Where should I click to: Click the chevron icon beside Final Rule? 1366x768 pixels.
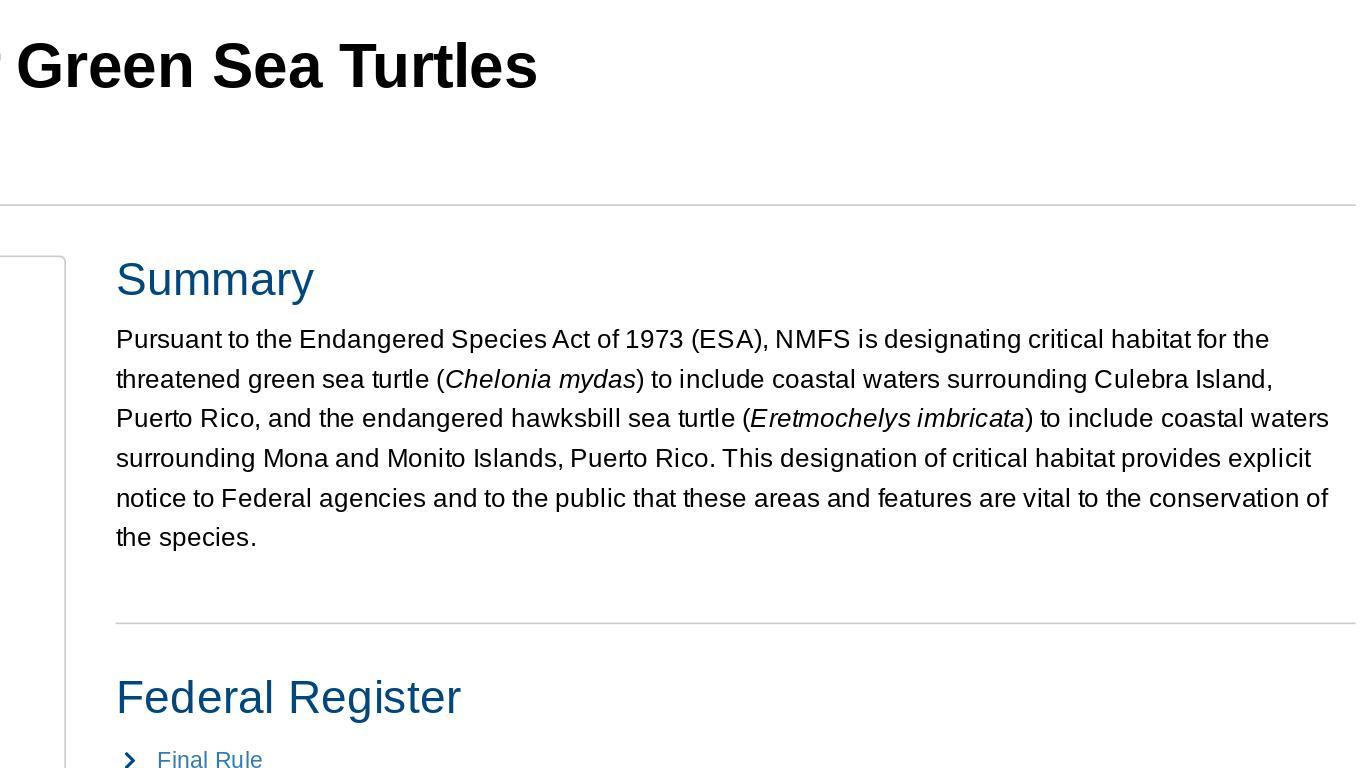click(130, 761)
